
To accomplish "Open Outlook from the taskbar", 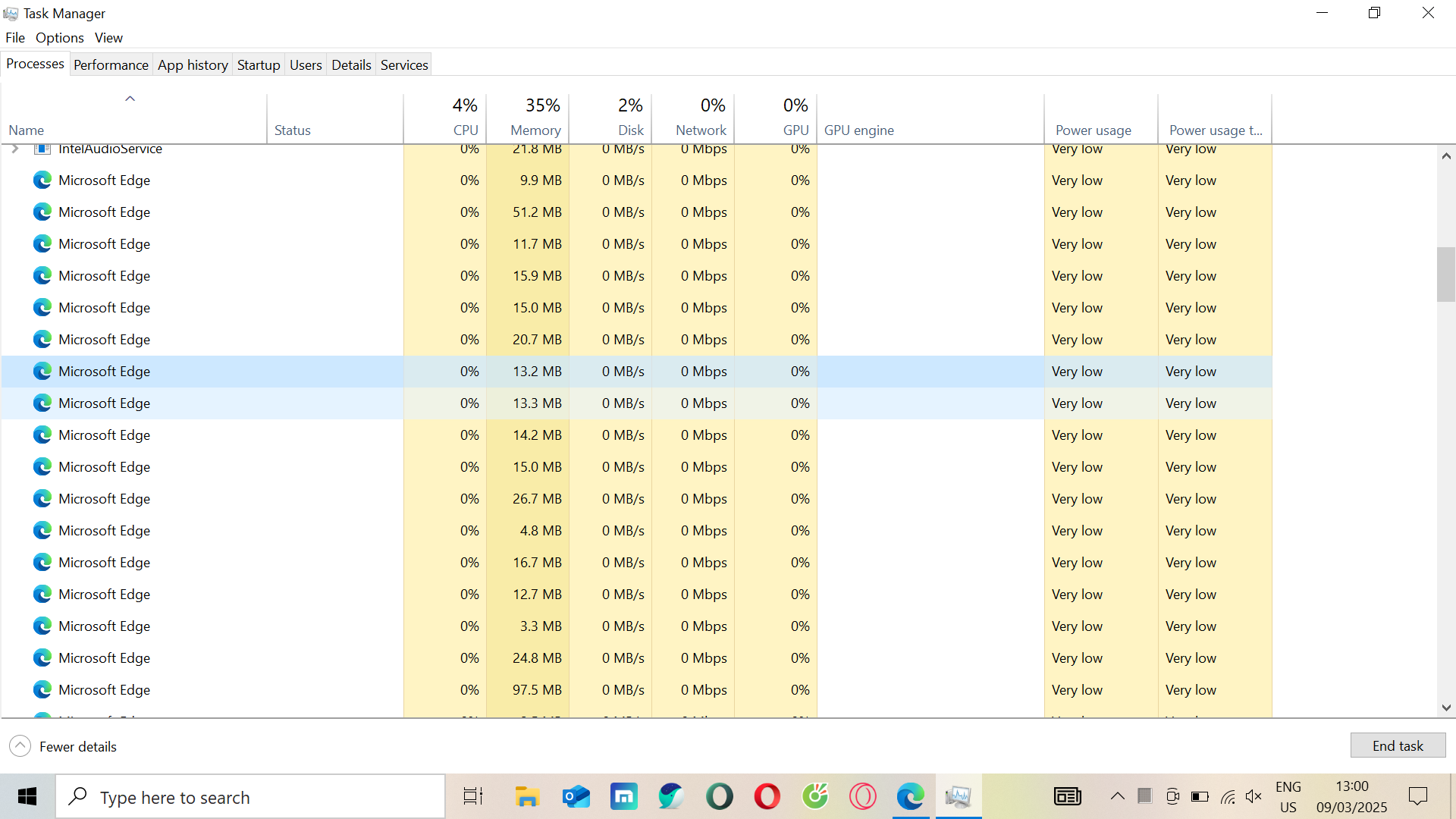I will [576, 796].
